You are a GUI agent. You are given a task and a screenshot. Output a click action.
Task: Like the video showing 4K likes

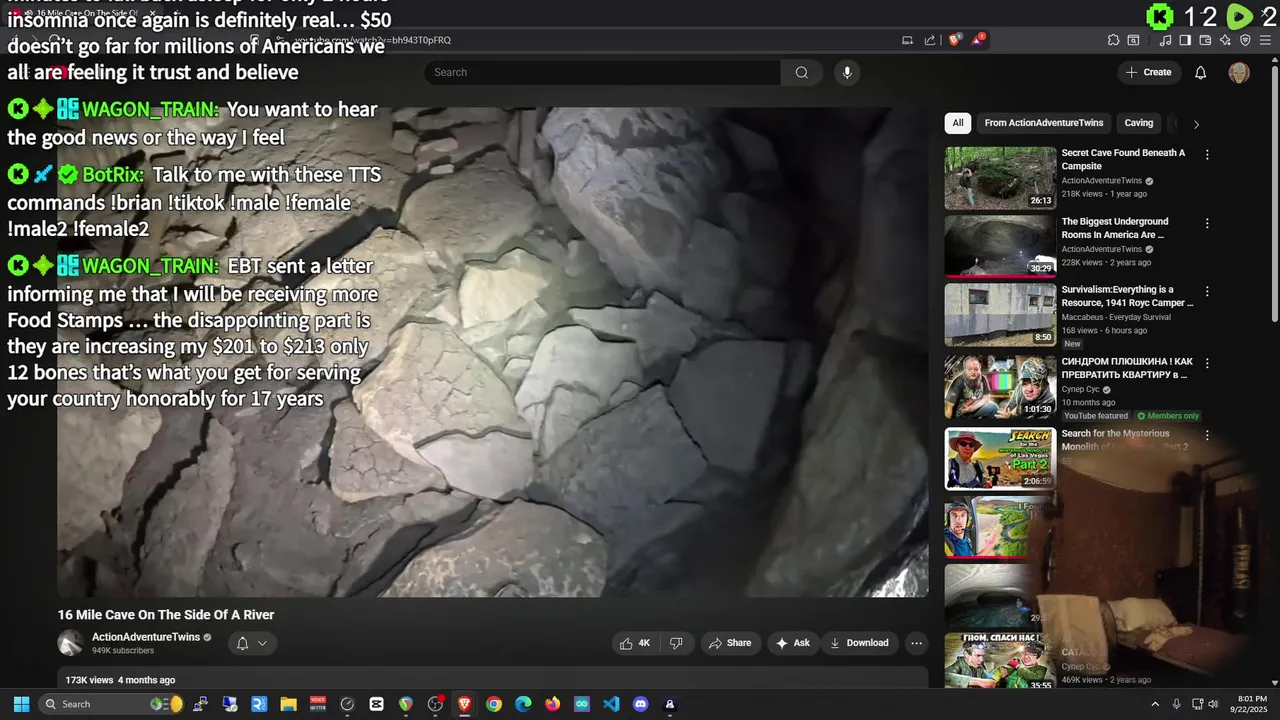[x=635, y=643]
